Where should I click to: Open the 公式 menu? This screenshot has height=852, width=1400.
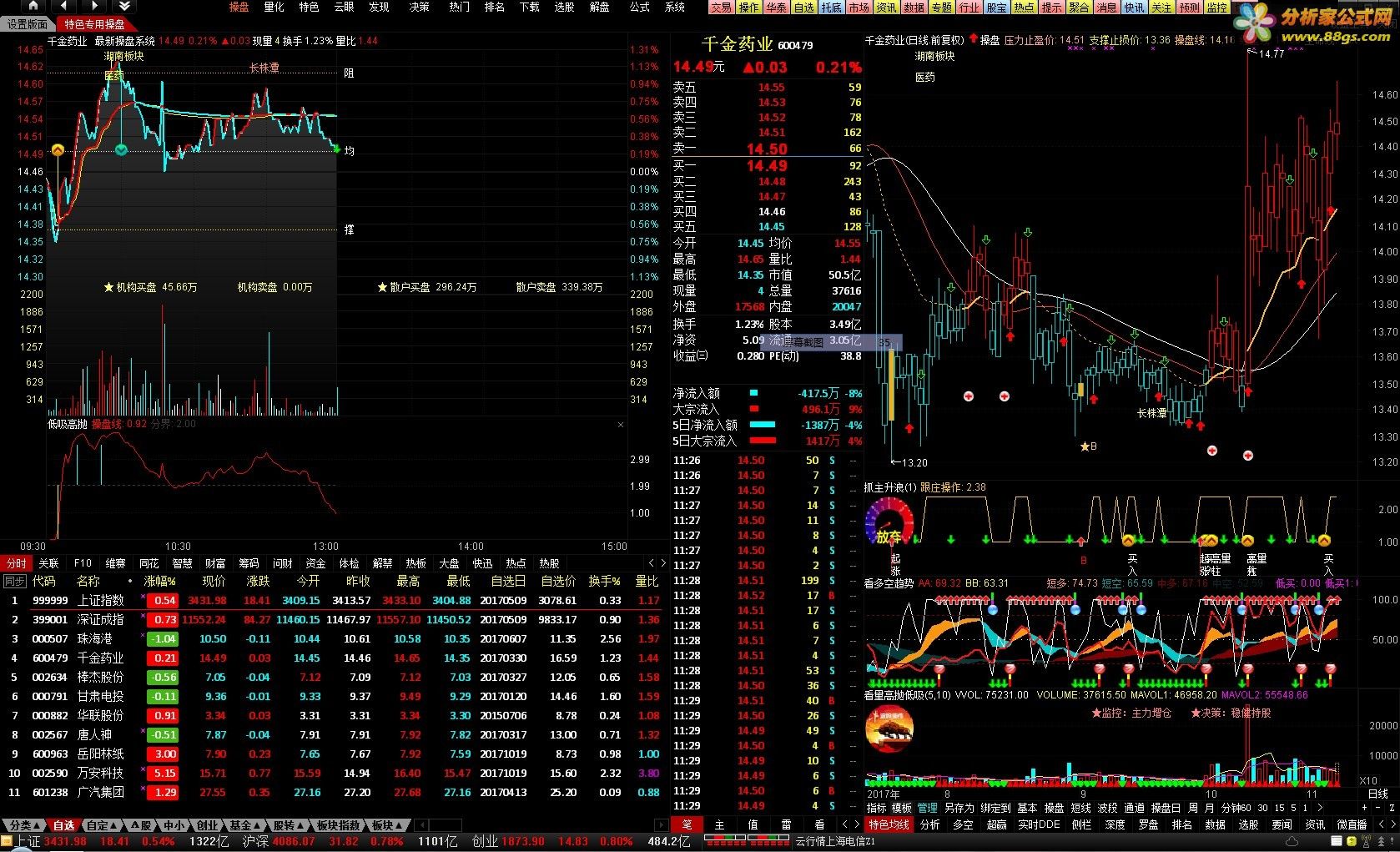(x=639, y=7)
